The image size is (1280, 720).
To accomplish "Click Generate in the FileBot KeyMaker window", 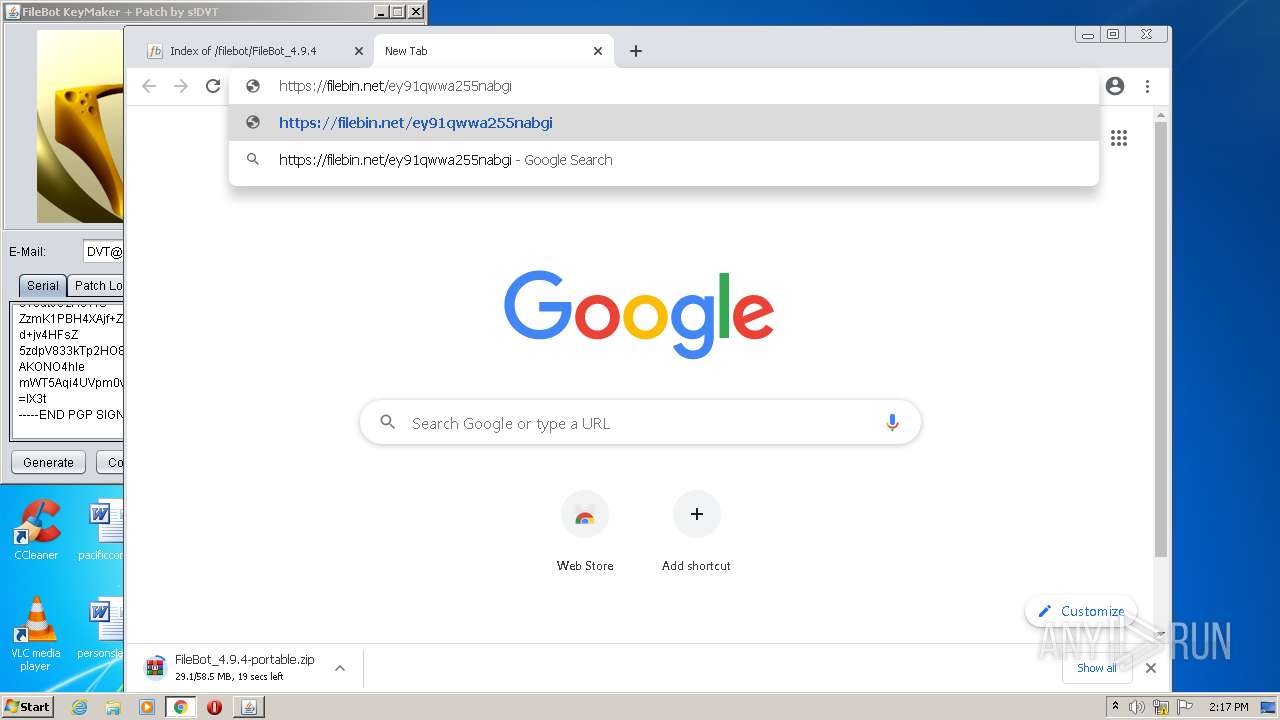I will [48, 463].
